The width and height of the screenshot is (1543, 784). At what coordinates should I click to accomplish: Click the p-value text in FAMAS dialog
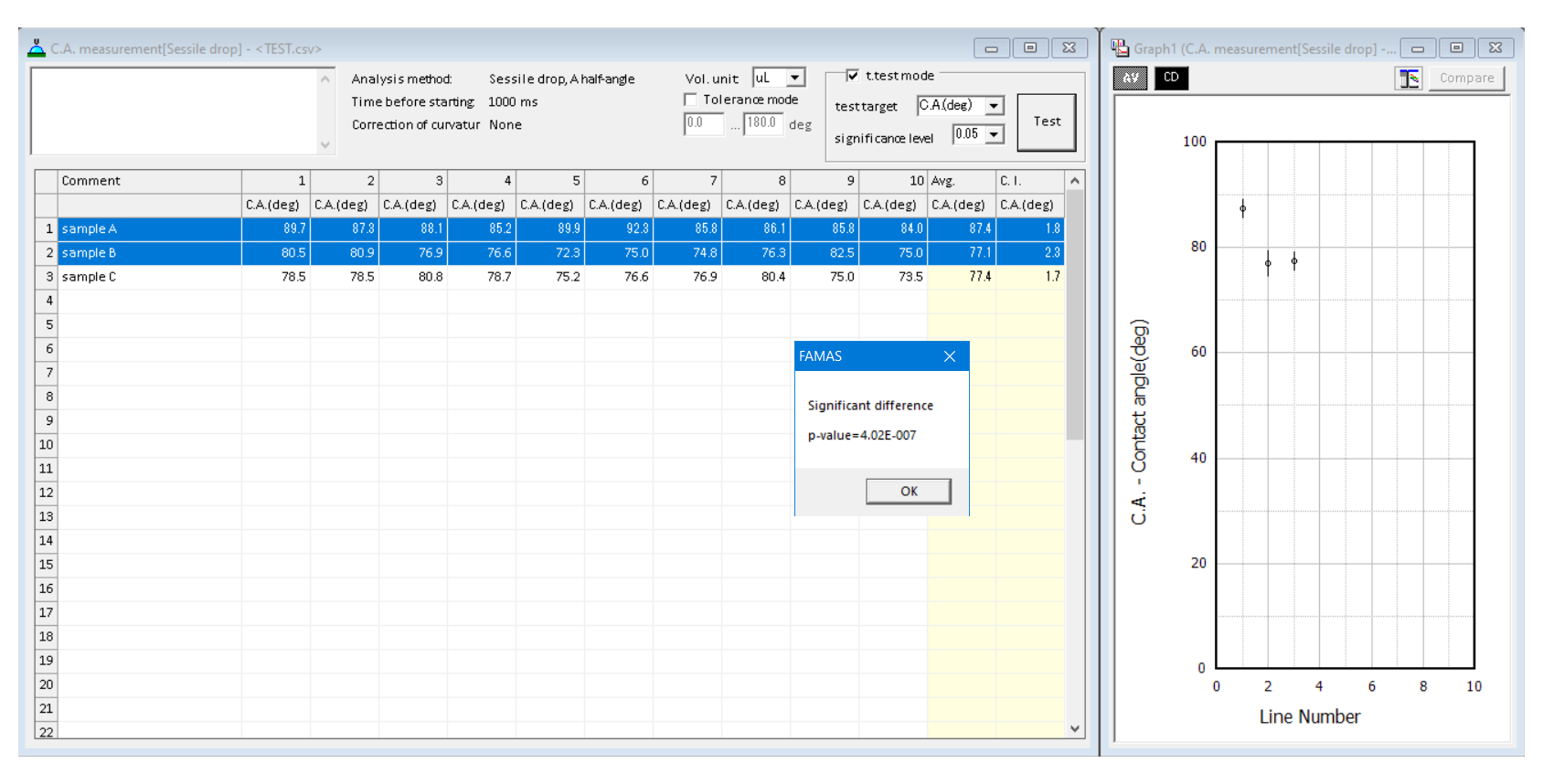(x=861, y=436)
